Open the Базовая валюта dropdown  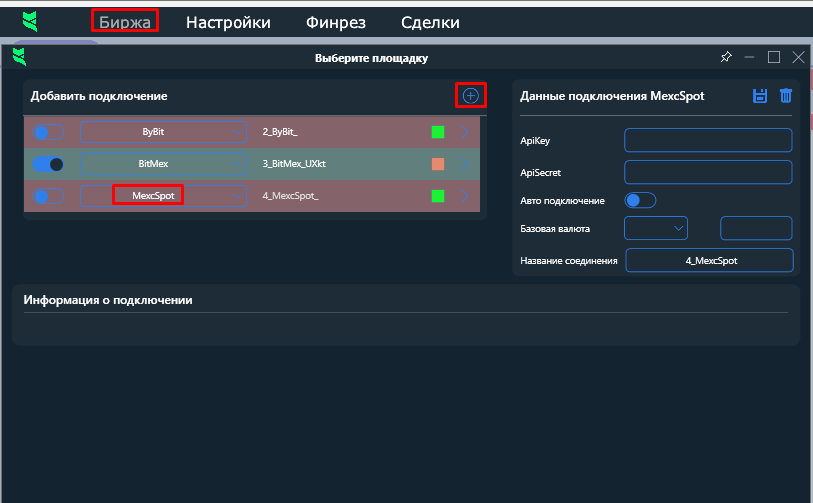656,228
